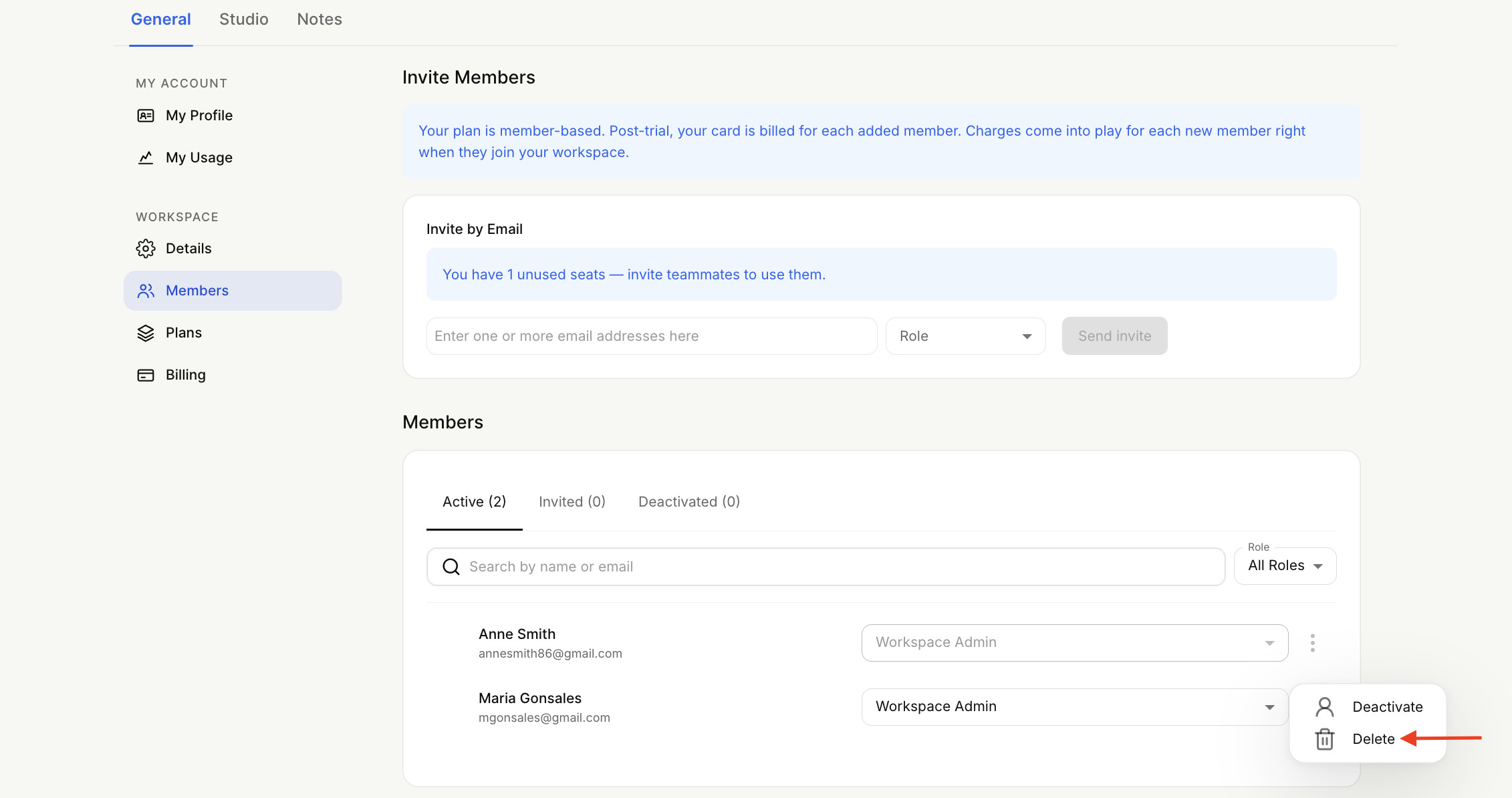Focus the Search by name or email field

pyautogui.click(x=826, y=567)
